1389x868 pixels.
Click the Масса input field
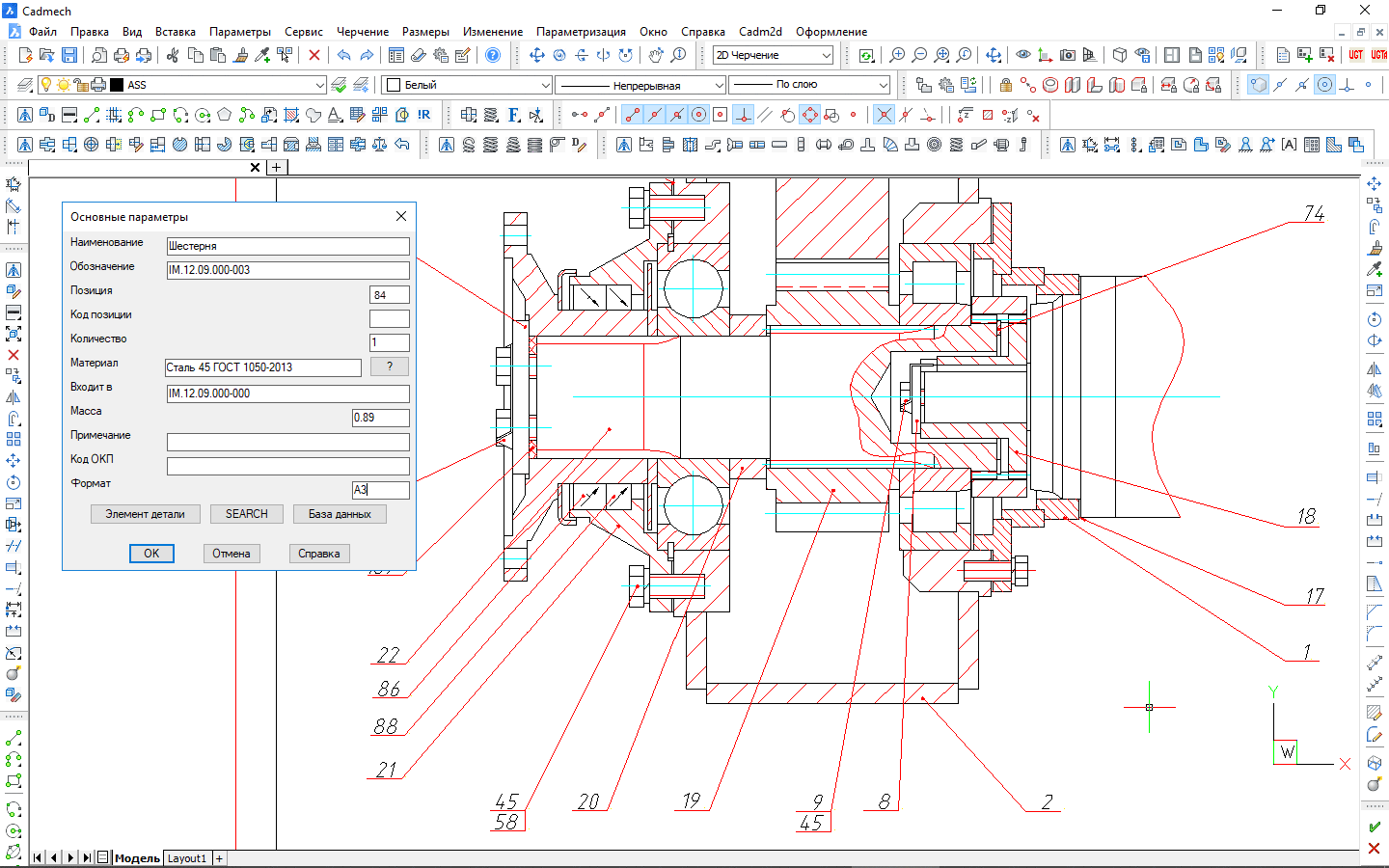point(380,418)
